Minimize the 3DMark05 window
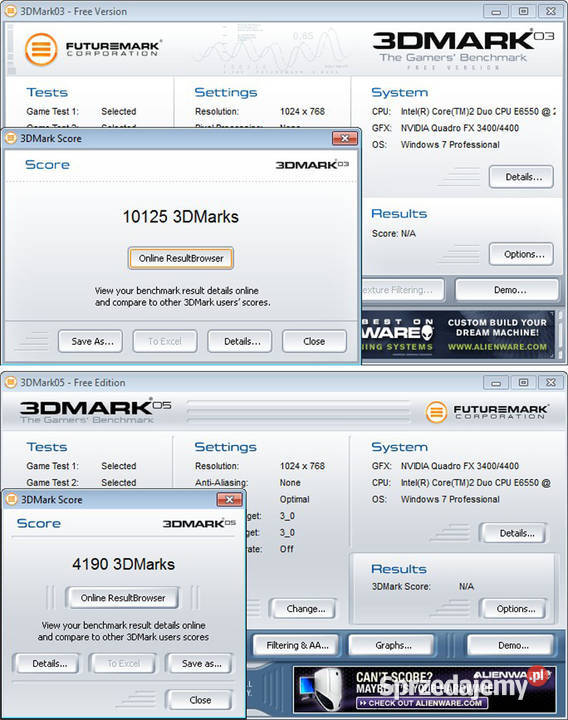The height and width of the screenshot is (720, 568). (496, 382)
